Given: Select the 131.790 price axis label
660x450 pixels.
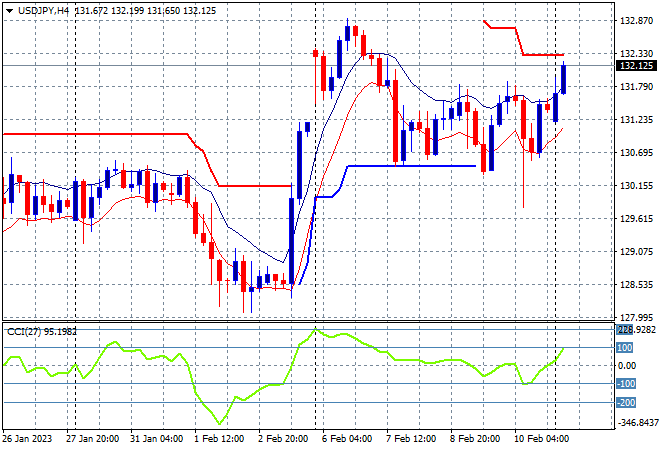Looking at the screenshot, I should (x=636, y=87).
